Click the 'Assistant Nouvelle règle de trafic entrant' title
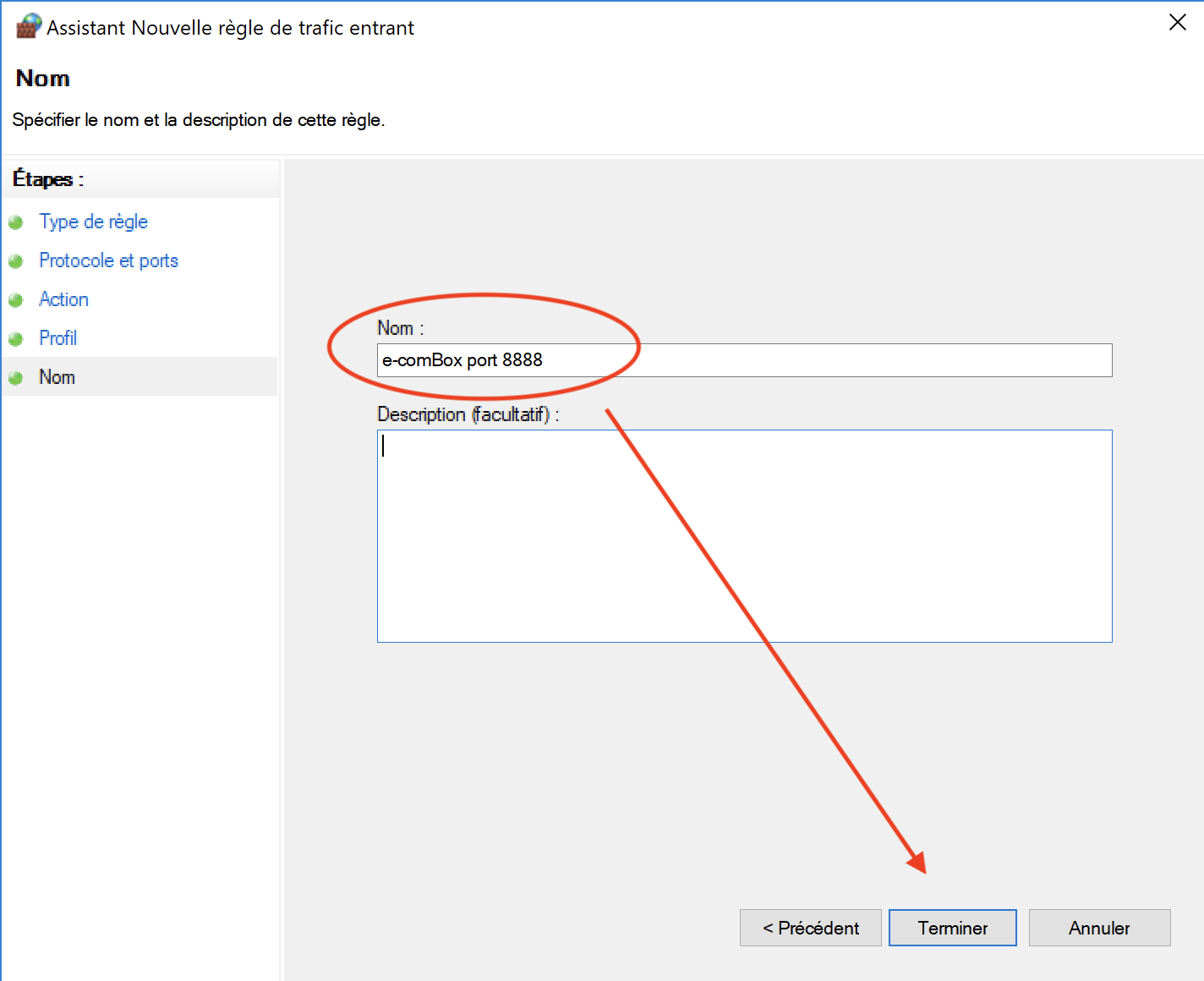This screenshot has height=981, width=1204. 230,28
